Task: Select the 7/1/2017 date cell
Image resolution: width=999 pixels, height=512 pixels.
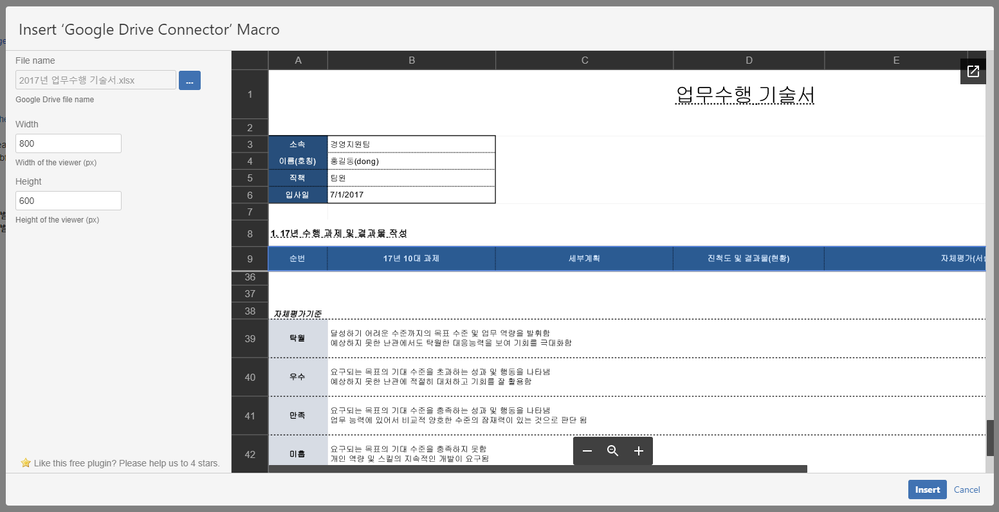Action: 412,195
